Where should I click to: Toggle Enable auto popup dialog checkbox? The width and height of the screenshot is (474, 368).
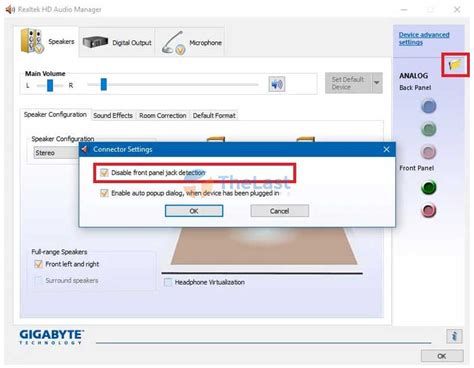click(104, 193)
